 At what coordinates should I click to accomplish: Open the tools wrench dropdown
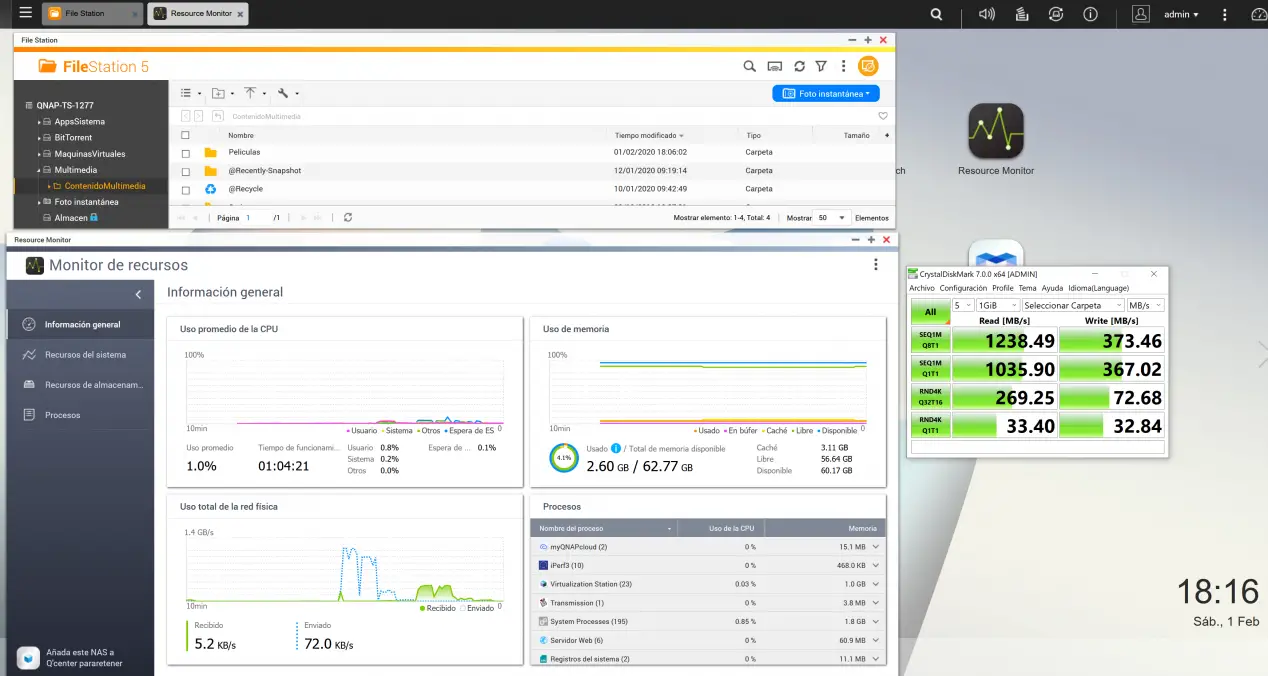pos(288,93)
